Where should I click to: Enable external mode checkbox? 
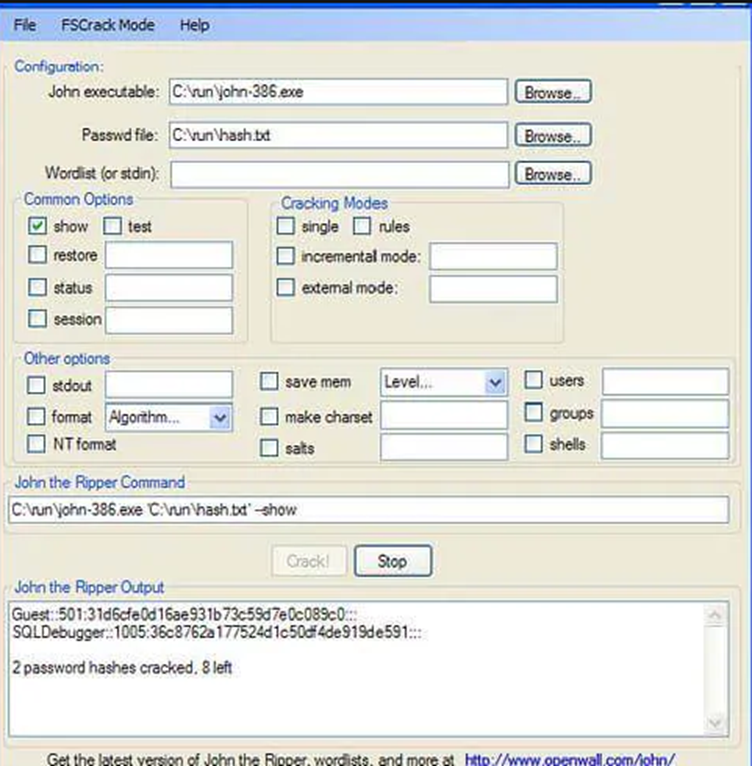click(286, 287)
